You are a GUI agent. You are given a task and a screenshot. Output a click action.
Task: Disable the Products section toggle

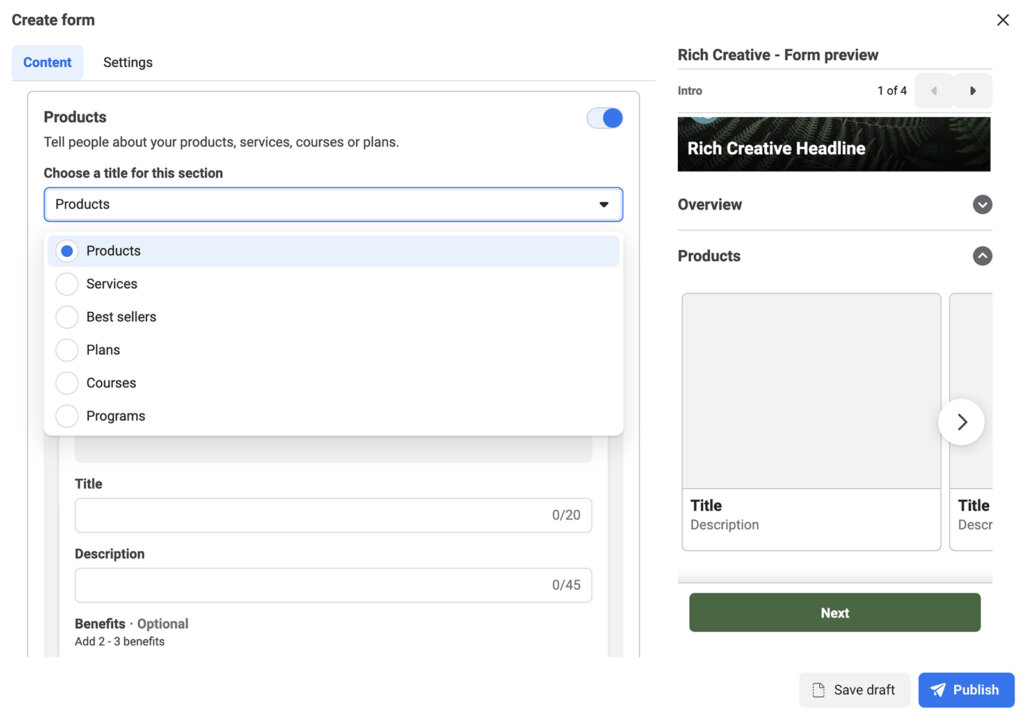pos(604,117)
